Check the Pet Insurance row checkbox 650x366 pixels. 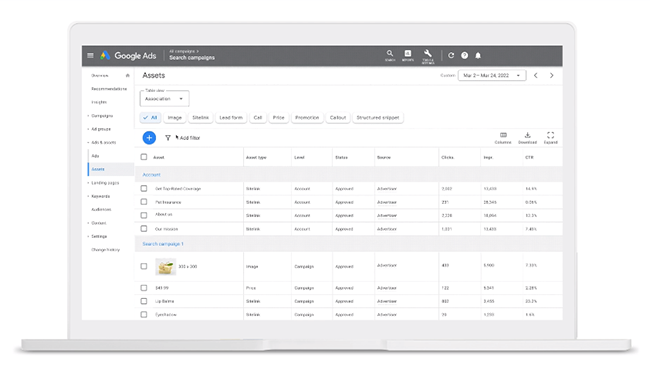[x=144, y=202]
